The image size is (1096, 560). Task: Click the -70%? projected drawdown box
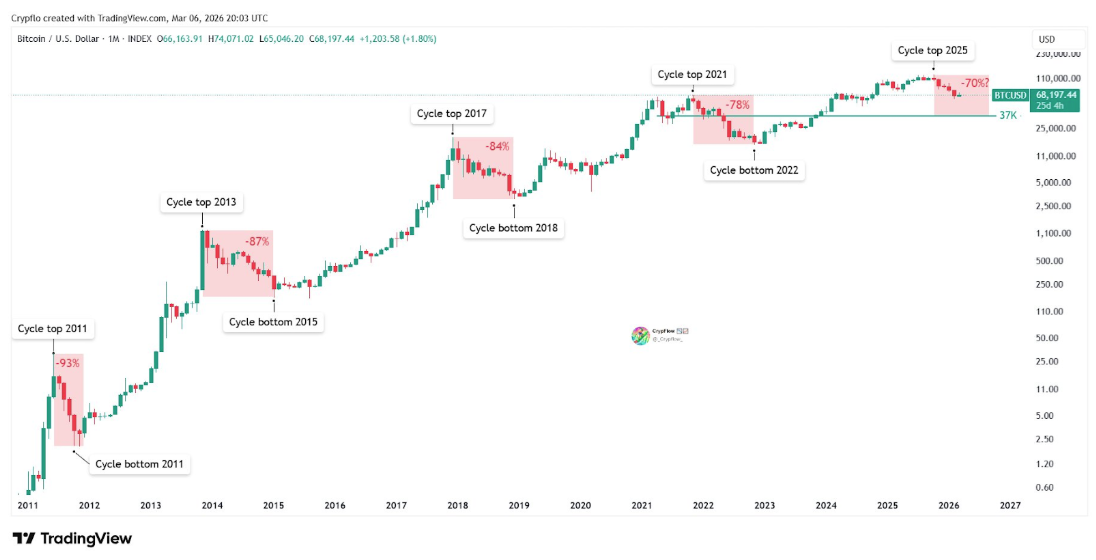pos(962,96)
